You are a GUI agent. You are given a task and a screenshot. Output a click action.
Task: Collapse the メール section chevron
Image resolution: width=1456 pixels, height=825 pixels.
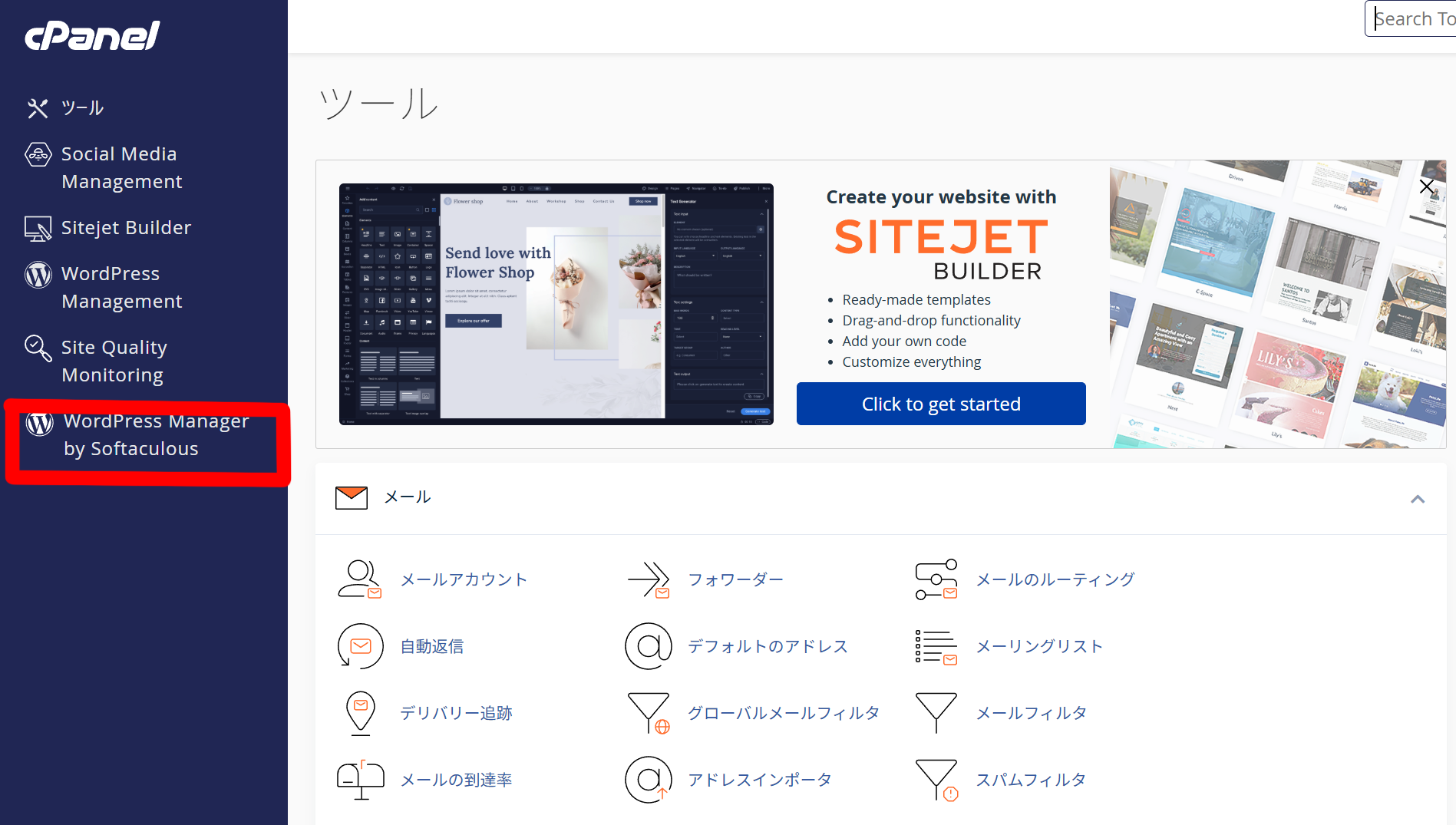click(1418, 500)
